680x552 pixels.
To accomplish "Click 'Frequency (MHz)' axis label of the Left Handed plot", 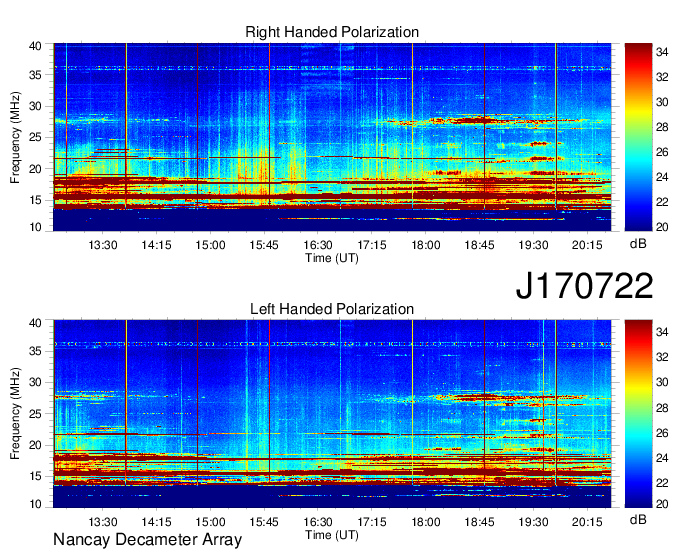I will click(x=15, y=414).
